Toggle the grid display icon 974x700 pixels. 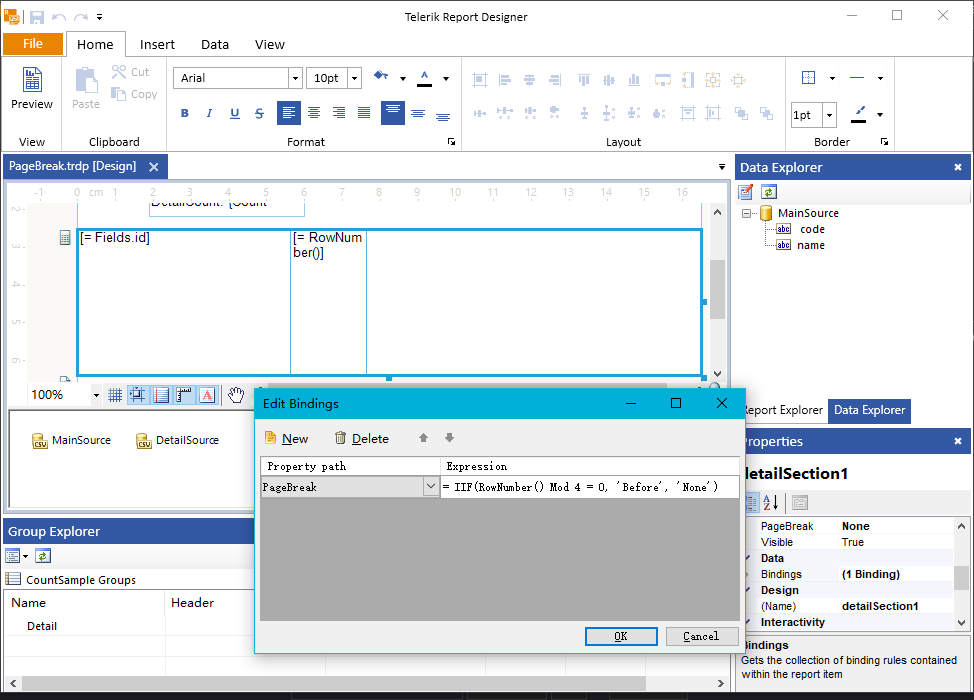pyautogui.click(x=115, y=395)
